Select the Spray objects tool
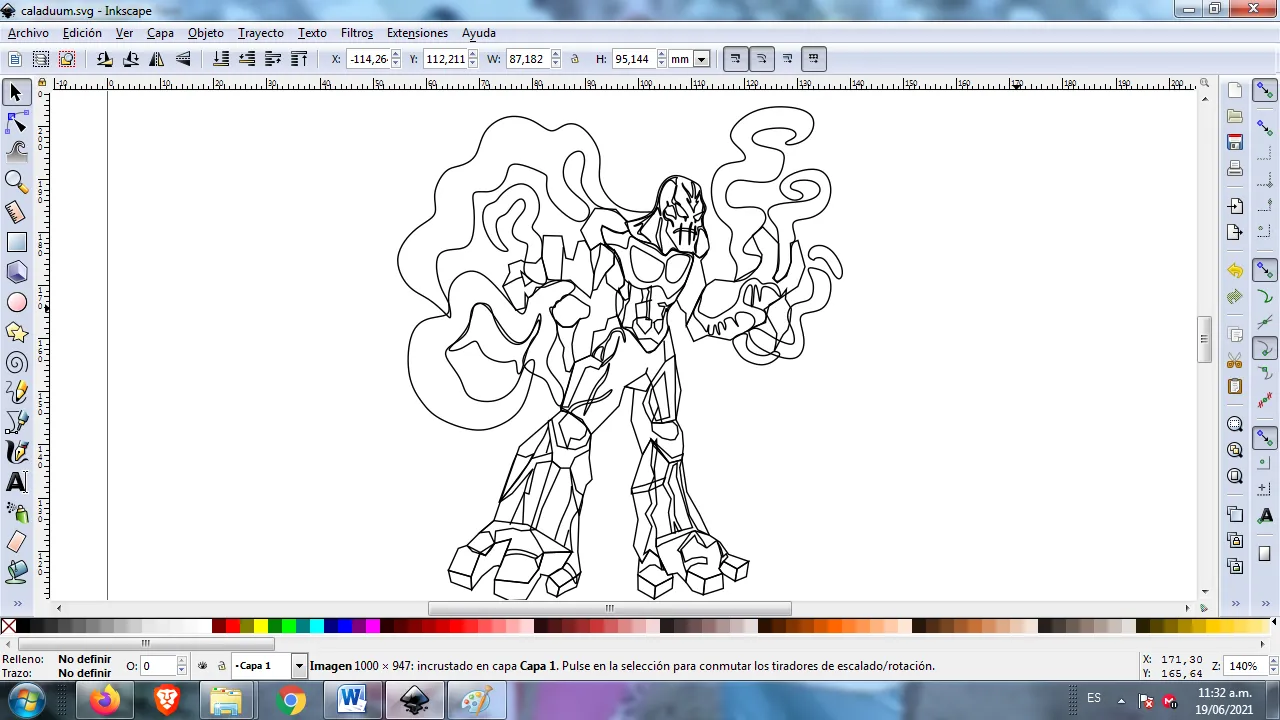 coord(16,512)
